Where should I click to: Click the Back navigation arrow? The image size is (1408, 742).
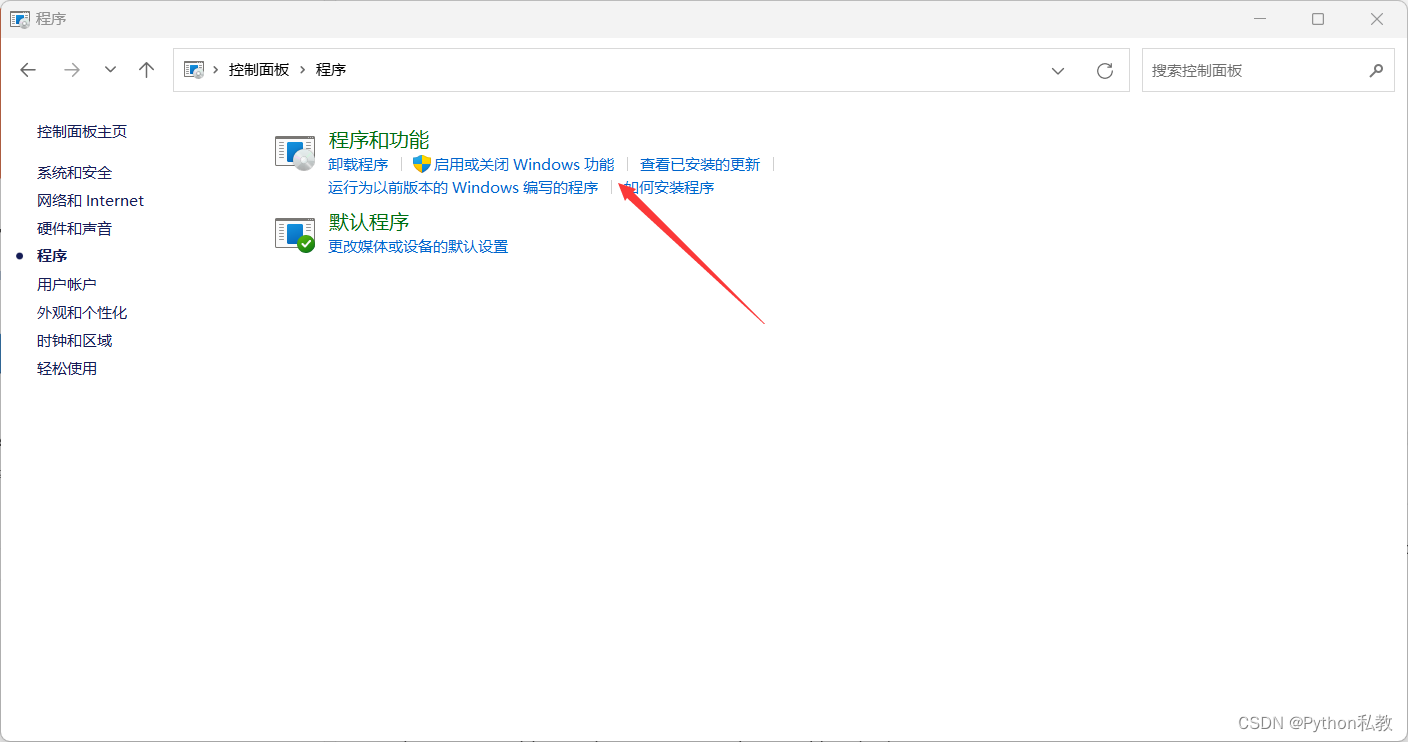[28, 70]
